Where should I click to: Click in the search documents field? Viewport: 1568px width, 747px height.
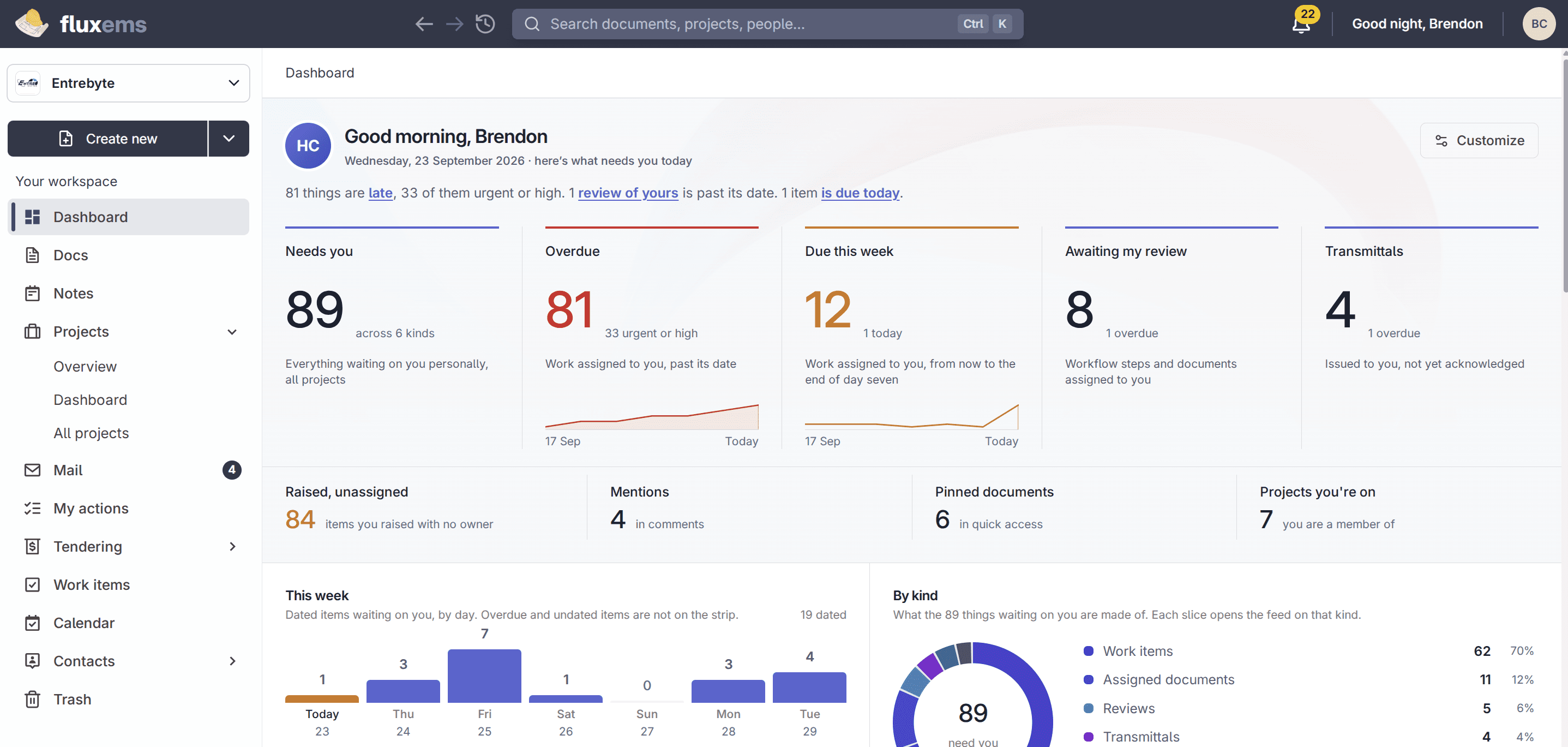click(767, 24)
